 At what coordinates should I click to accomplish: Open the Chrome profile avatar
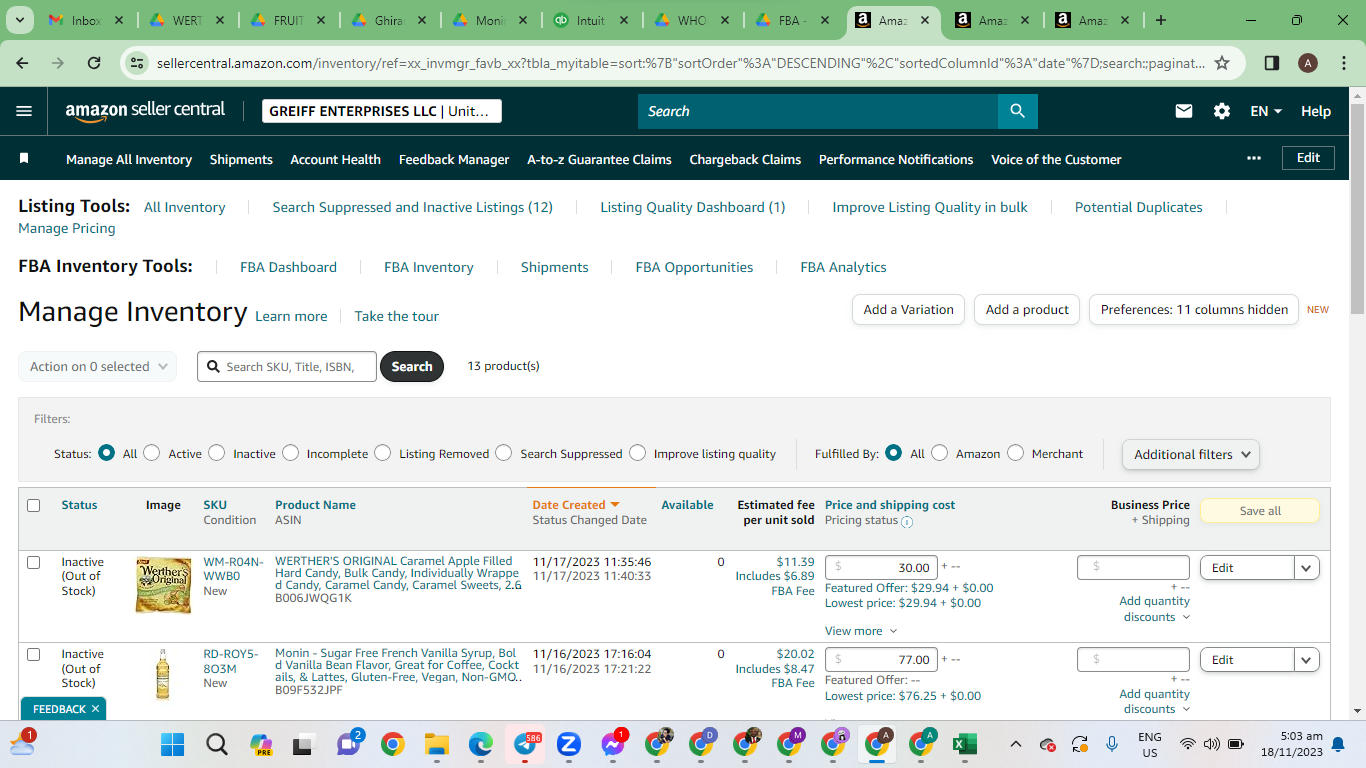tap(1307, 63)
